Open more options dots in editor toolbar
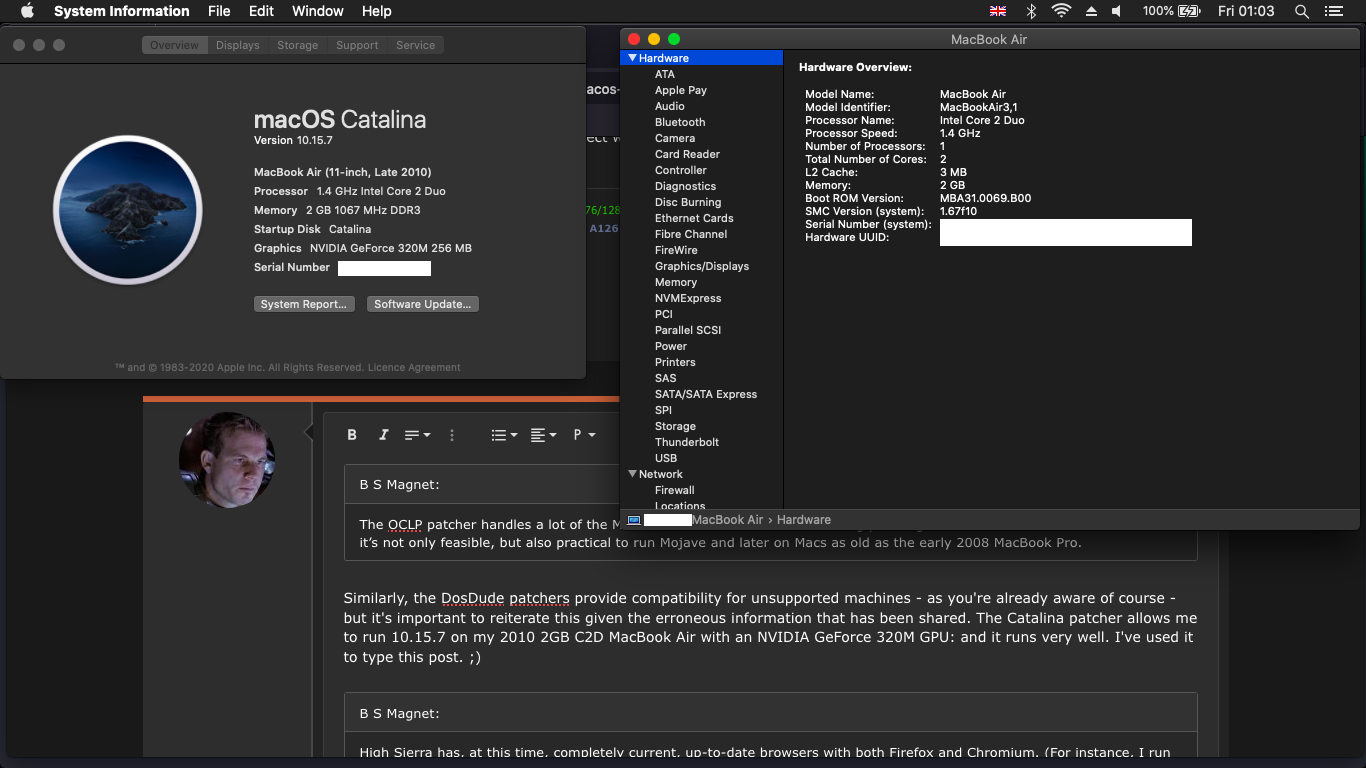 (452, 435)
